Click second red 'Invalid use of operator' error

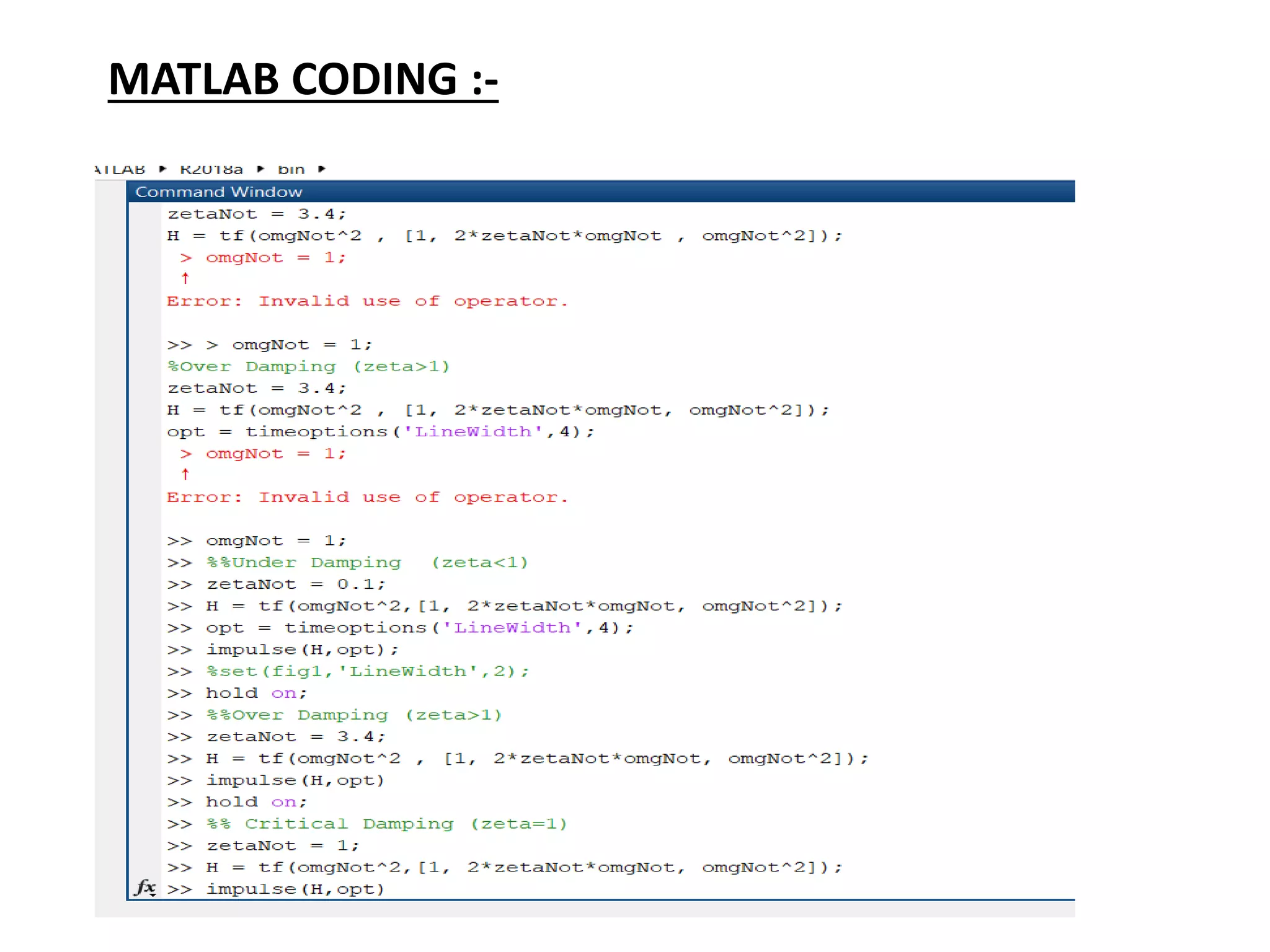367,497
